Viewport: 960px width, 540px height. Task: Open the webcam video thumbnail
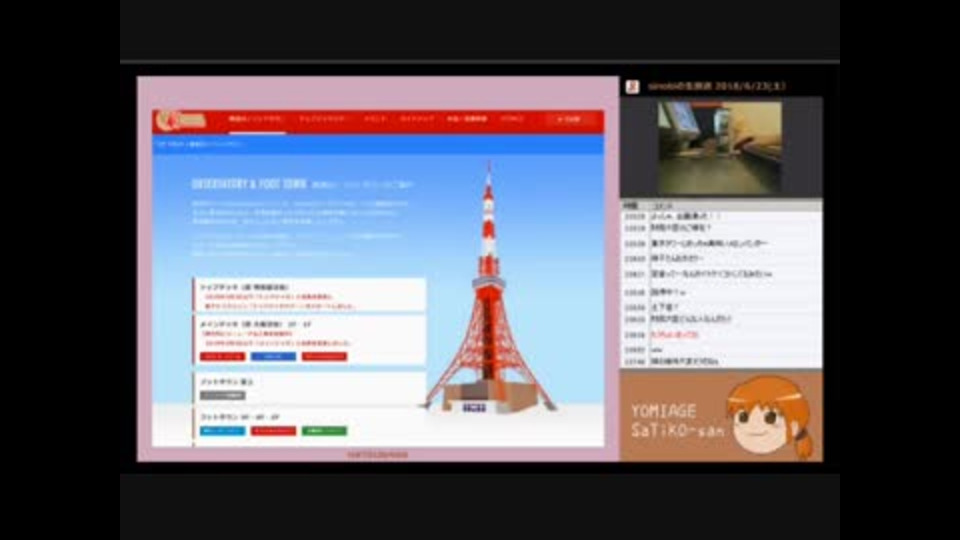[x=719, y=148]
